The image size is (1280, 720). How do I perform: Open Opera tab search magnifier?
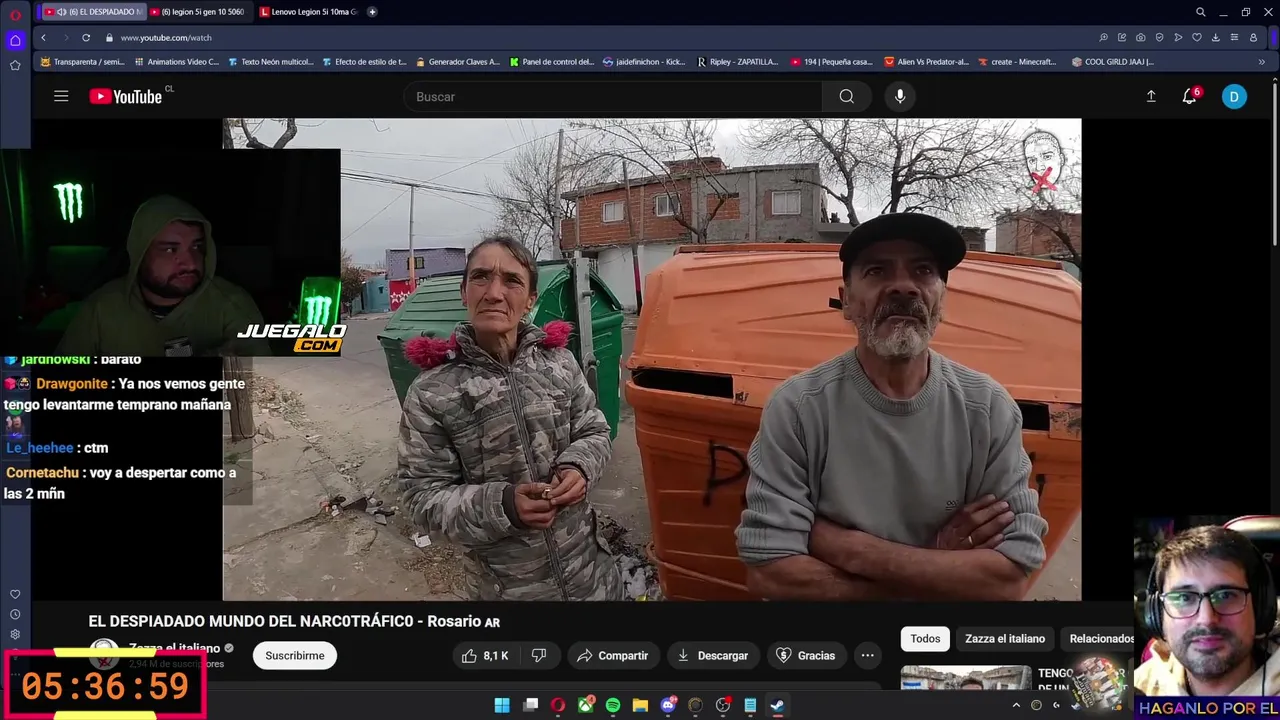[1201, 12]
